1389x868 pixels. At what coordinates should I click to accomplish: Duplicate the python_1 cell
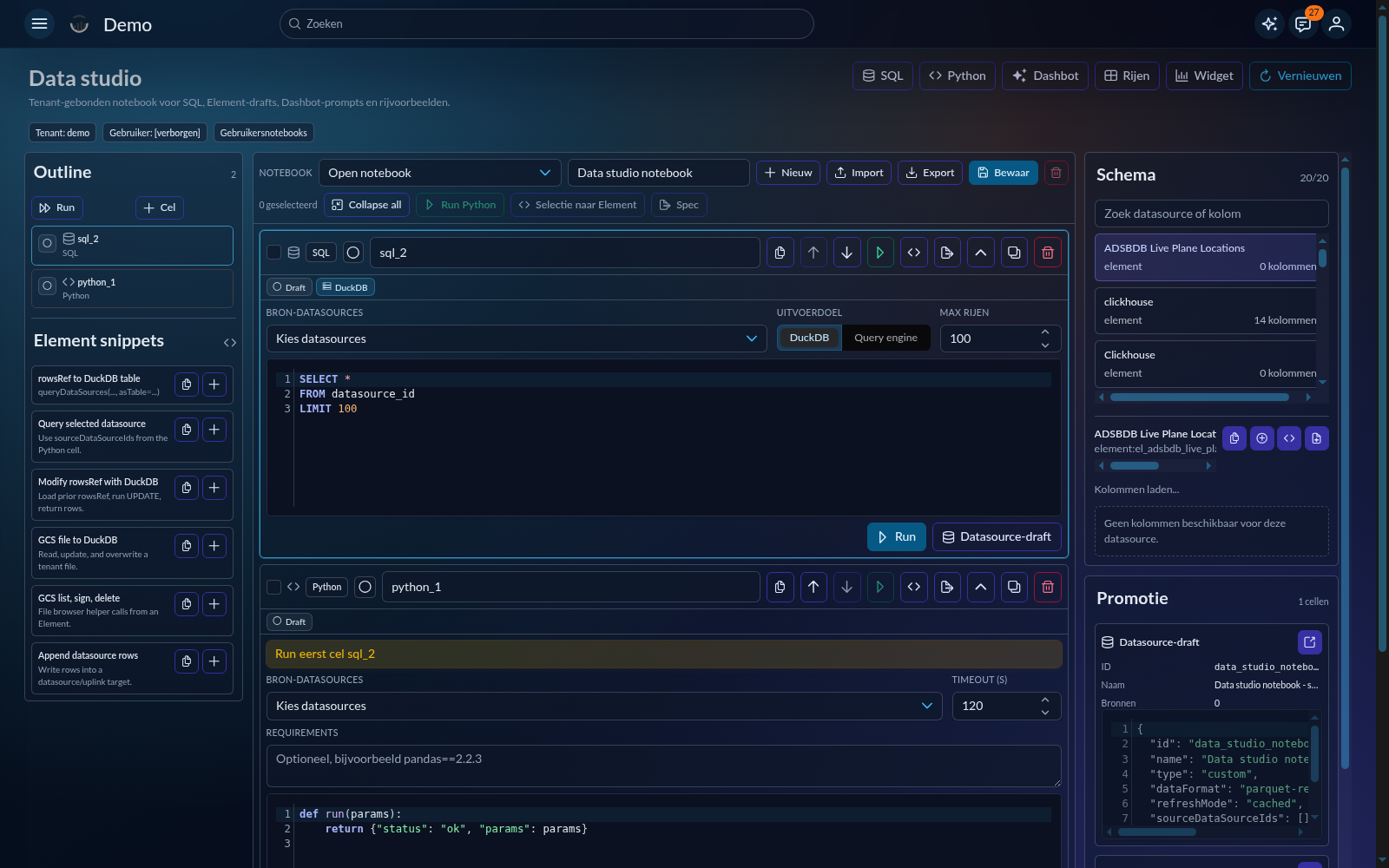pyautogui.click(x=1014, y=587)
